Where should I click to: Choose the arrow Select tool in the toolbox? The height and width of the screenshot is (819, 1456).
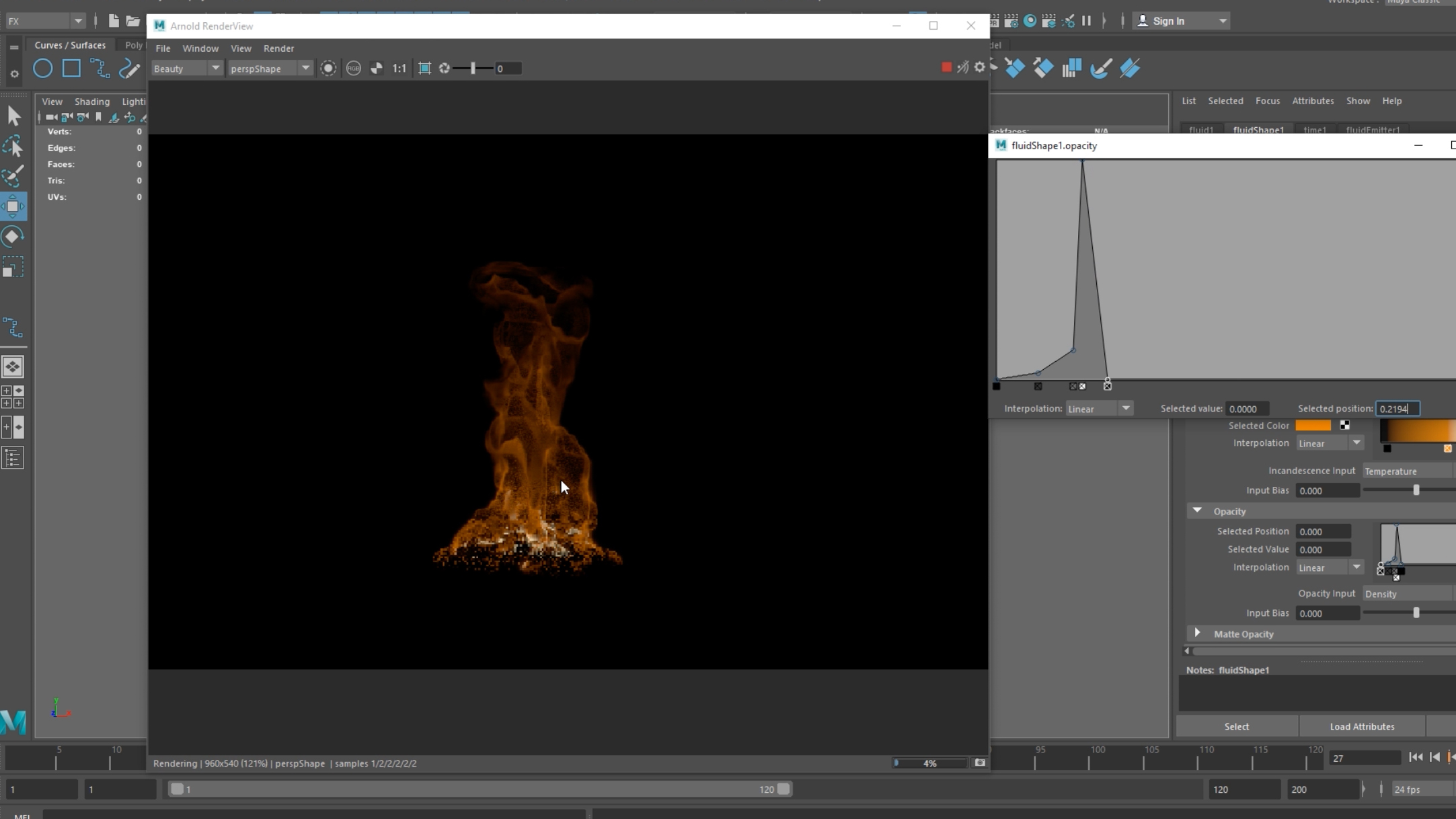click(x=13, y=116)
